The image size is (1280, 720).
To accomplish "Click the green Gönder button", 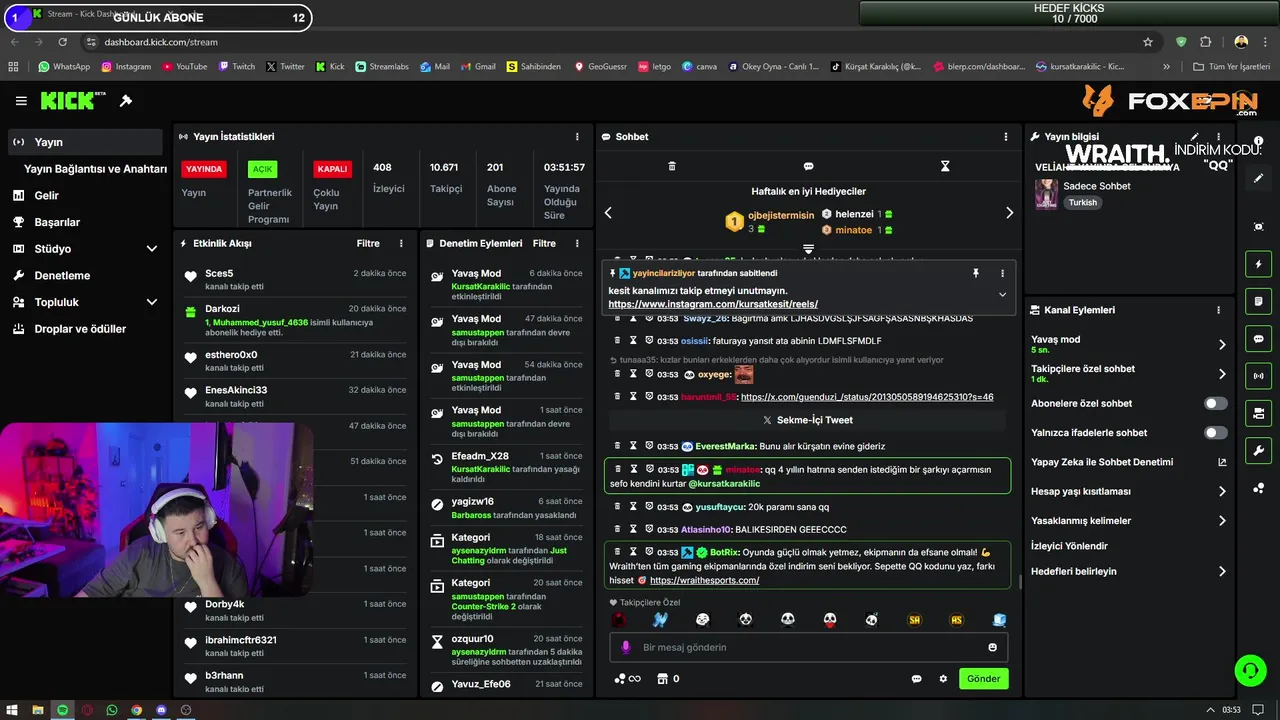I will tap(983, 679).
